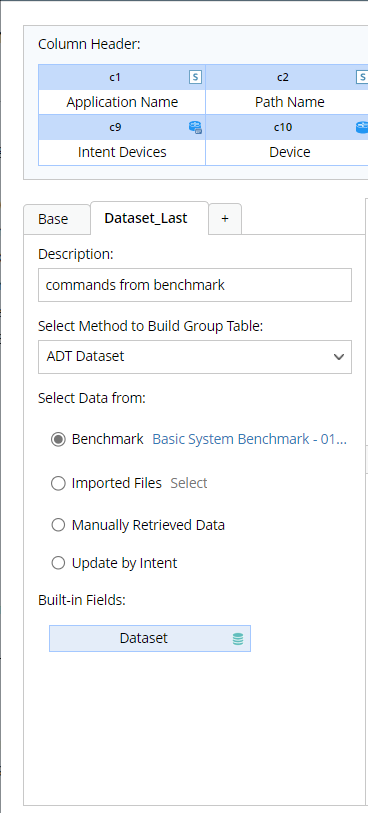Image resolution: width=368 pixels, height=813 pixels.
Task: Click the Application Name column cell
Action: coord(122,102)
